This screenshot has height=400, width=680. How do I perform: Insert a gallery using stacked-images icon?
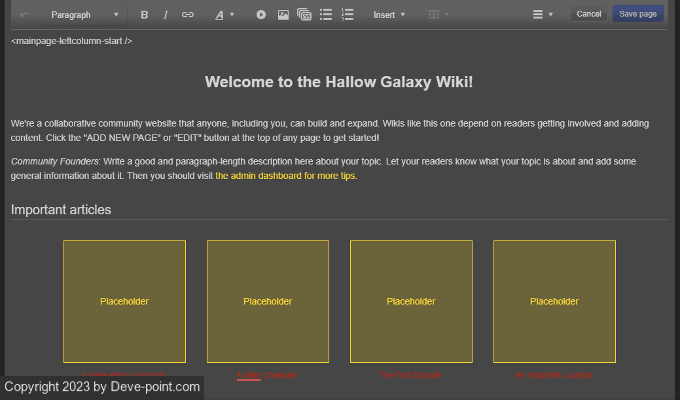click(304, 15)
